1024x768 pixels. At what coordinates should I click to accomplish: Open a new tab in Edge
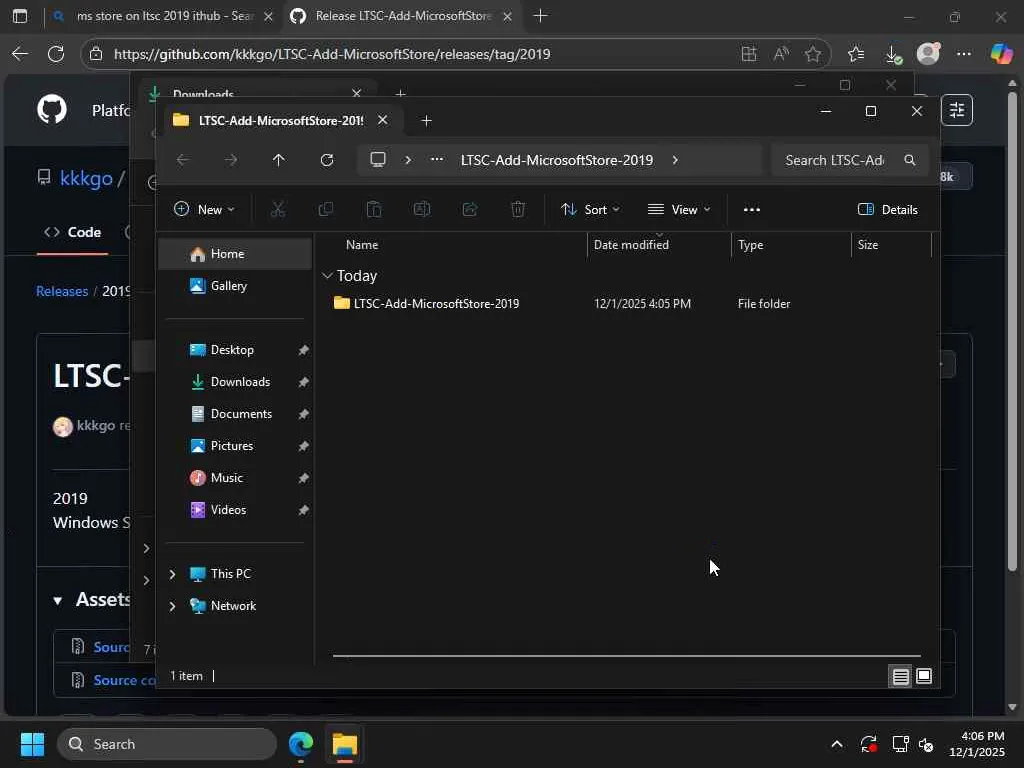pyautogui.click(x=540, y=16)
